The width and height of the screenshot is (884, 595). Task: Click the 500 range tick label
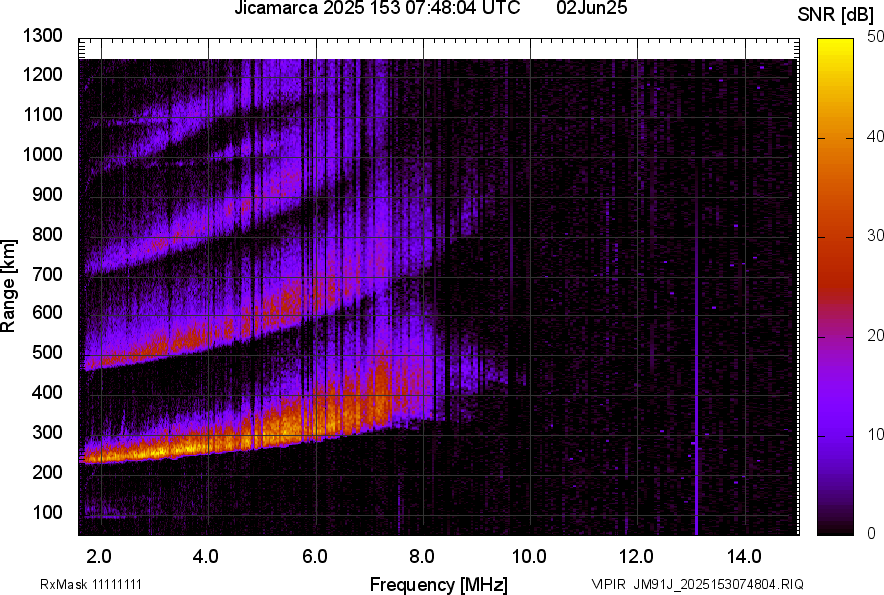pyautogui.click(x=47, y=352)
